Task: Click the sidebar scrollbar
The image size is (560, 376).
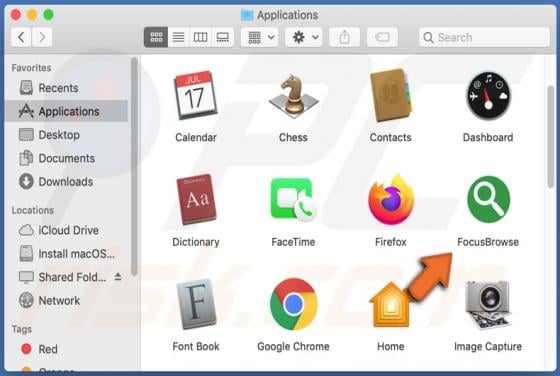Action: [x=134, y=166]
